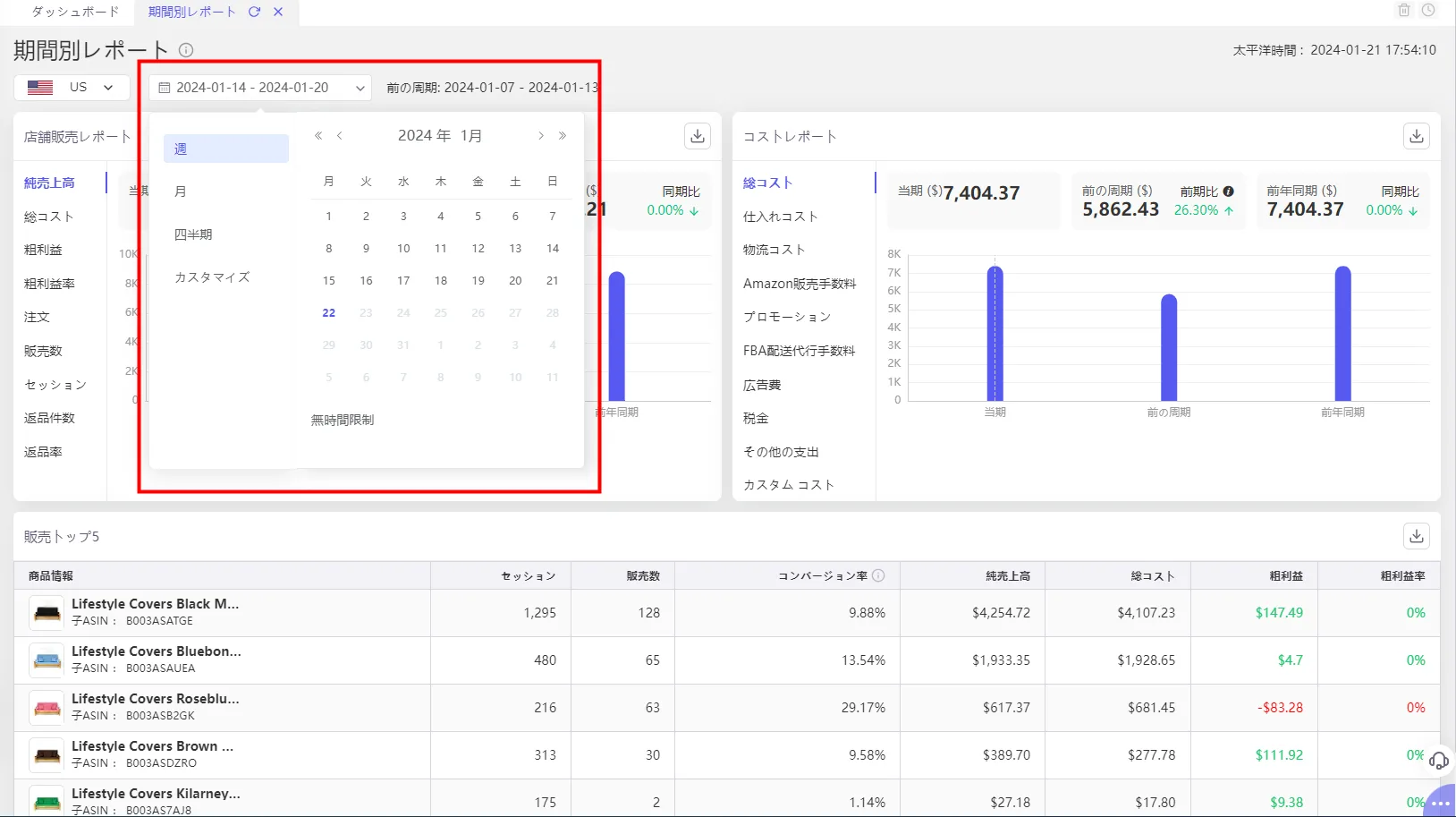The image size is (1456, 817).
Task: Click the 前期比 info icon in cost report
Action: pos(1229,191)
